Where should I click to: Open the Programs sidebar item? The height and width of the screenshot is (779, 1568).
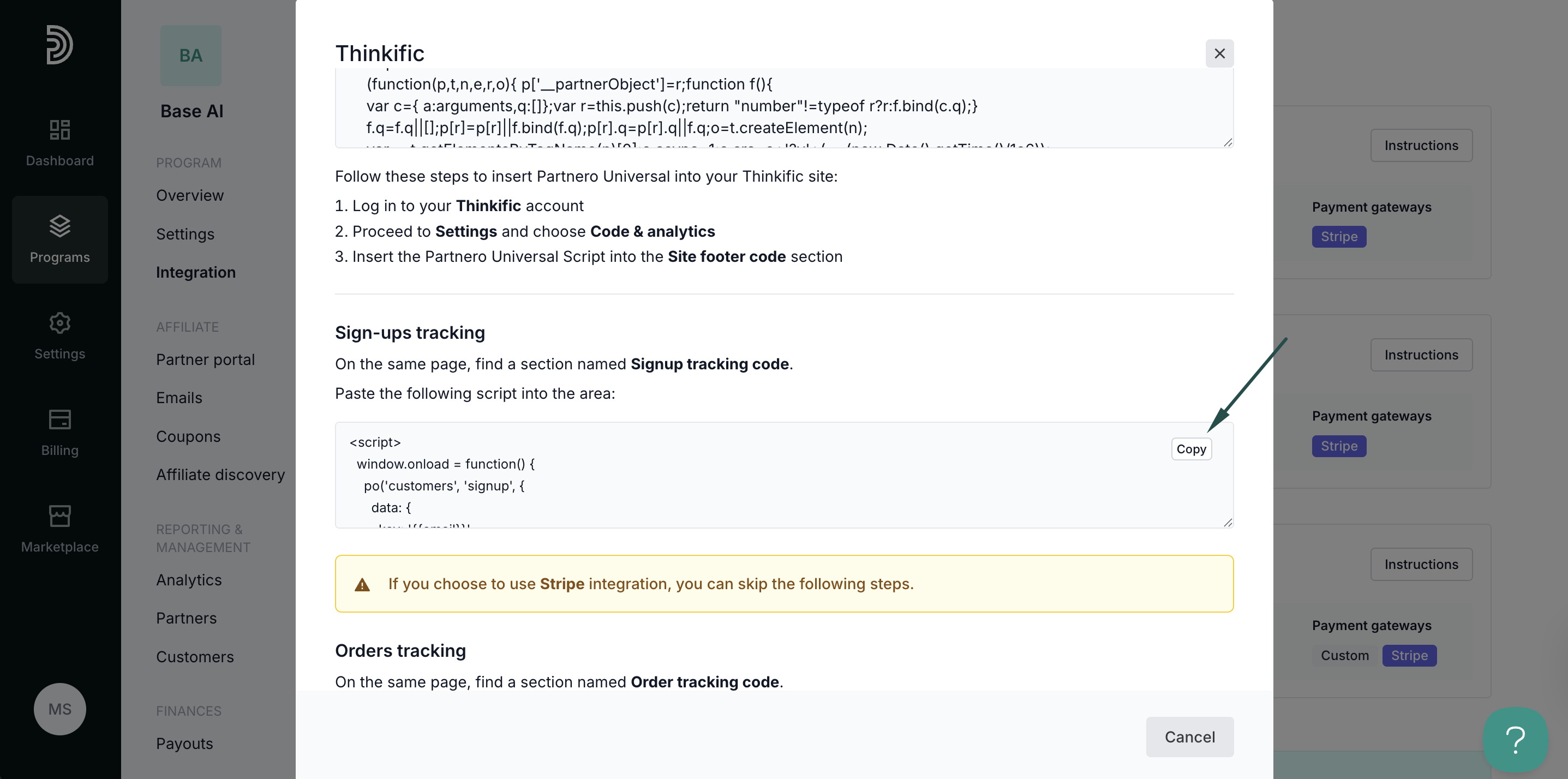coord(59,239)
